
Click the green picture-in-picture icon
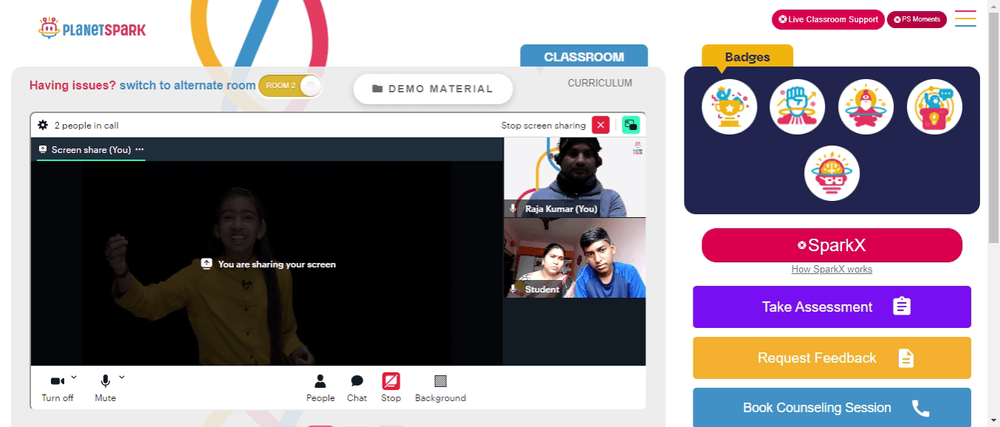point(630,125)
